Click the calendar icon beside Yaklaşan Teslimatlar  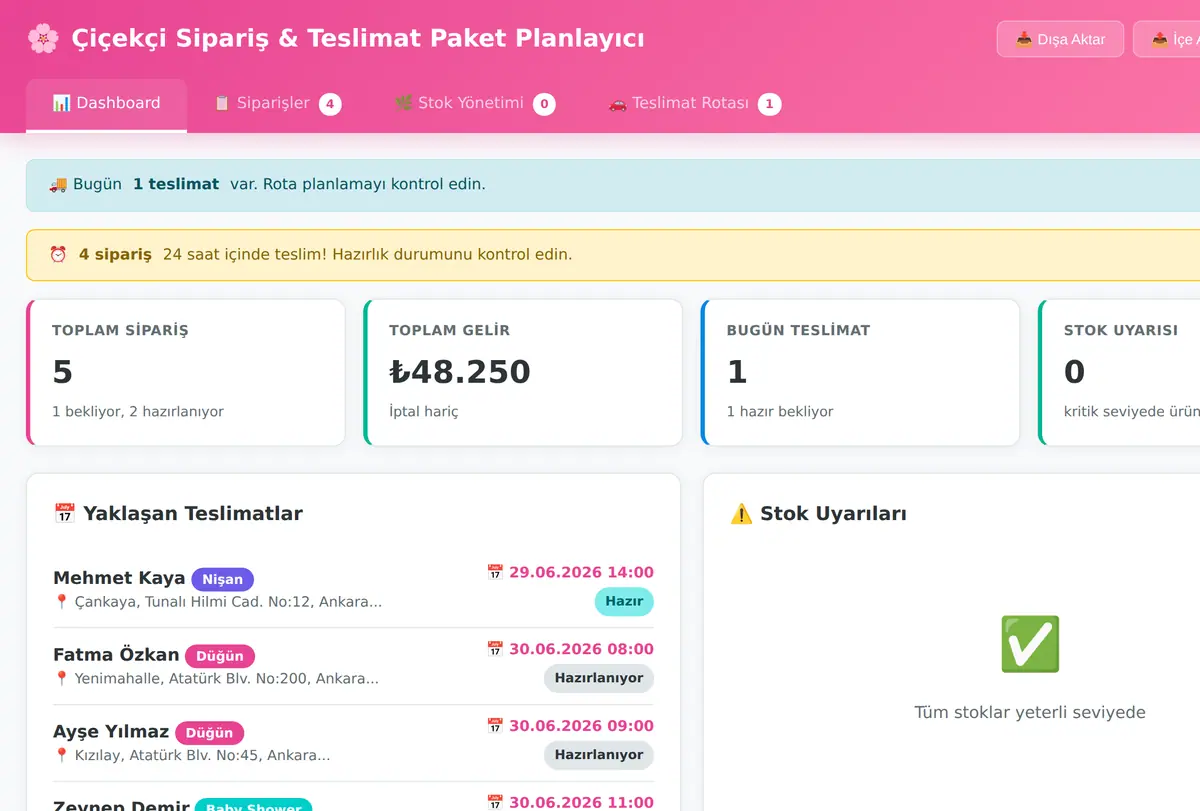(64, 514)
